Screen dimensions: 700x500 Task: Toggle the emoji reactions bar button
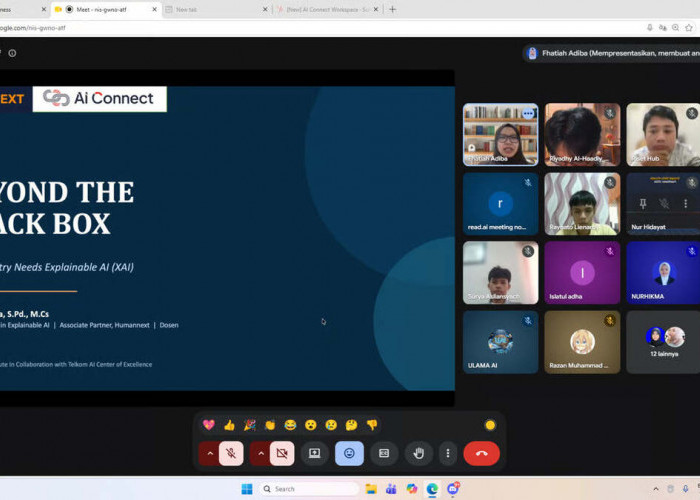coord(349,454)
